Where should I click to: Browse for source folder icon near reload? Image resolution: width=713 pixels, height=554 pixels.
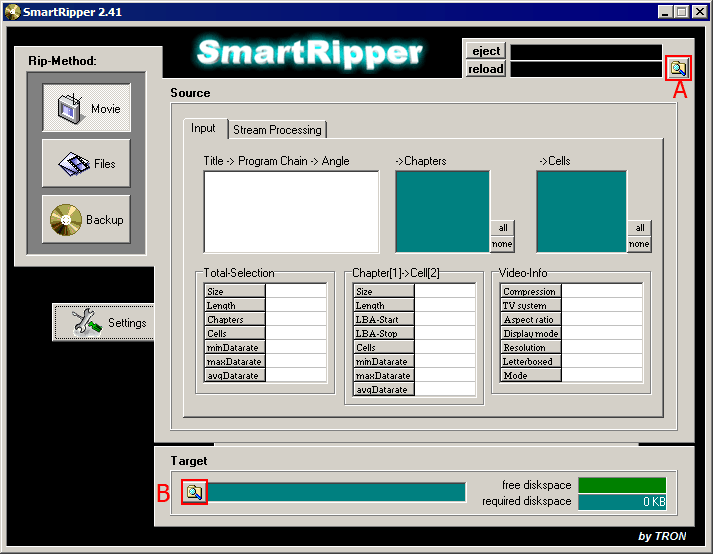pyautogui.click(x=678, y=68)
